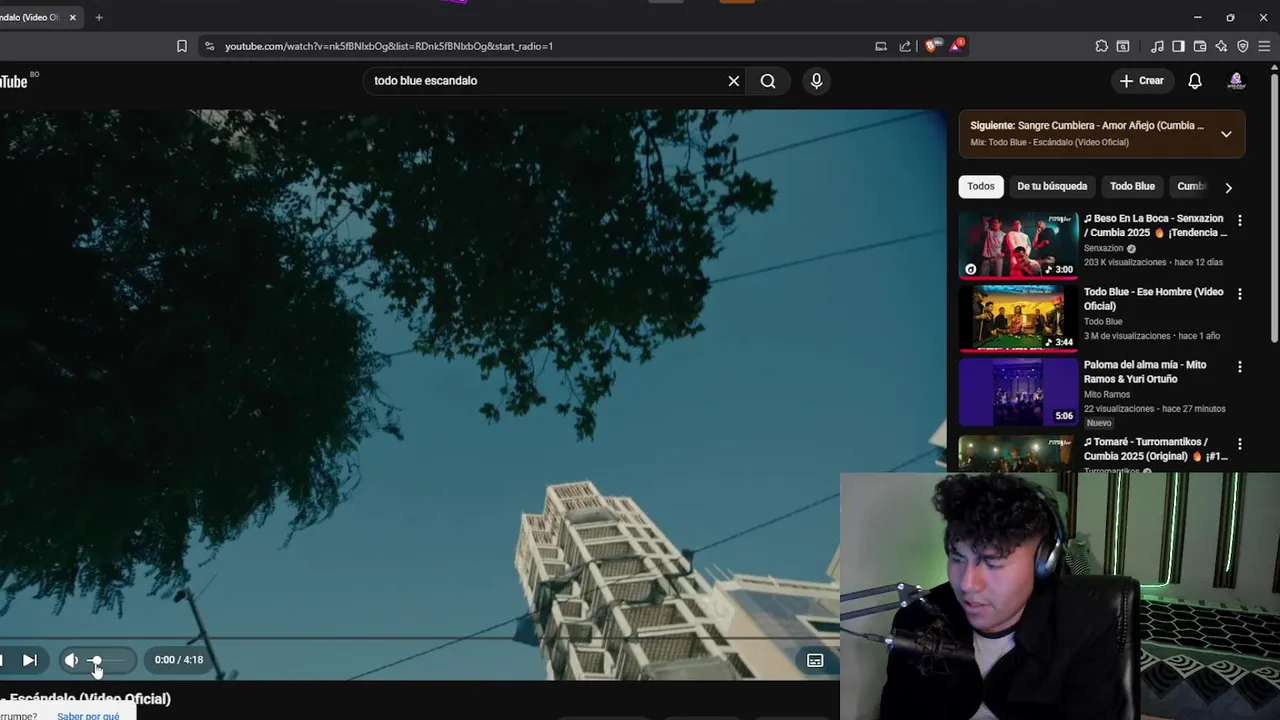Mute the video with the speaker icon
Image resolution: width=1280 pixels, height=720 pixels.
(71, 660)
